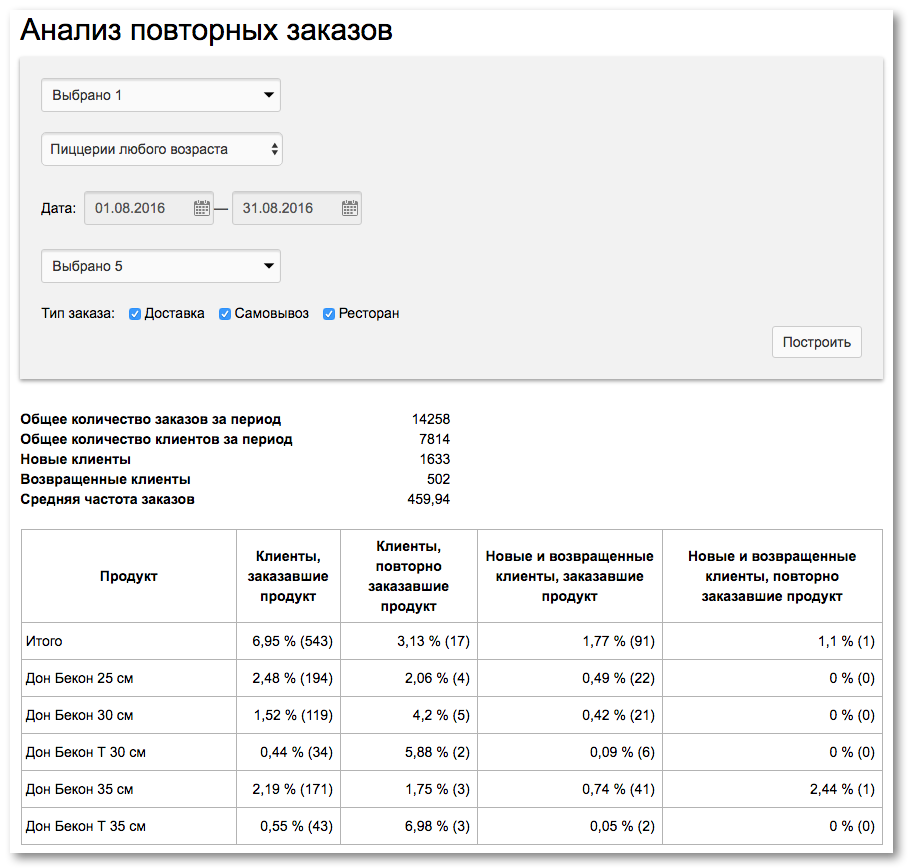Click the returned clients value 502
908x868 pixels.
pyautogui.click(x=438, y=479)
